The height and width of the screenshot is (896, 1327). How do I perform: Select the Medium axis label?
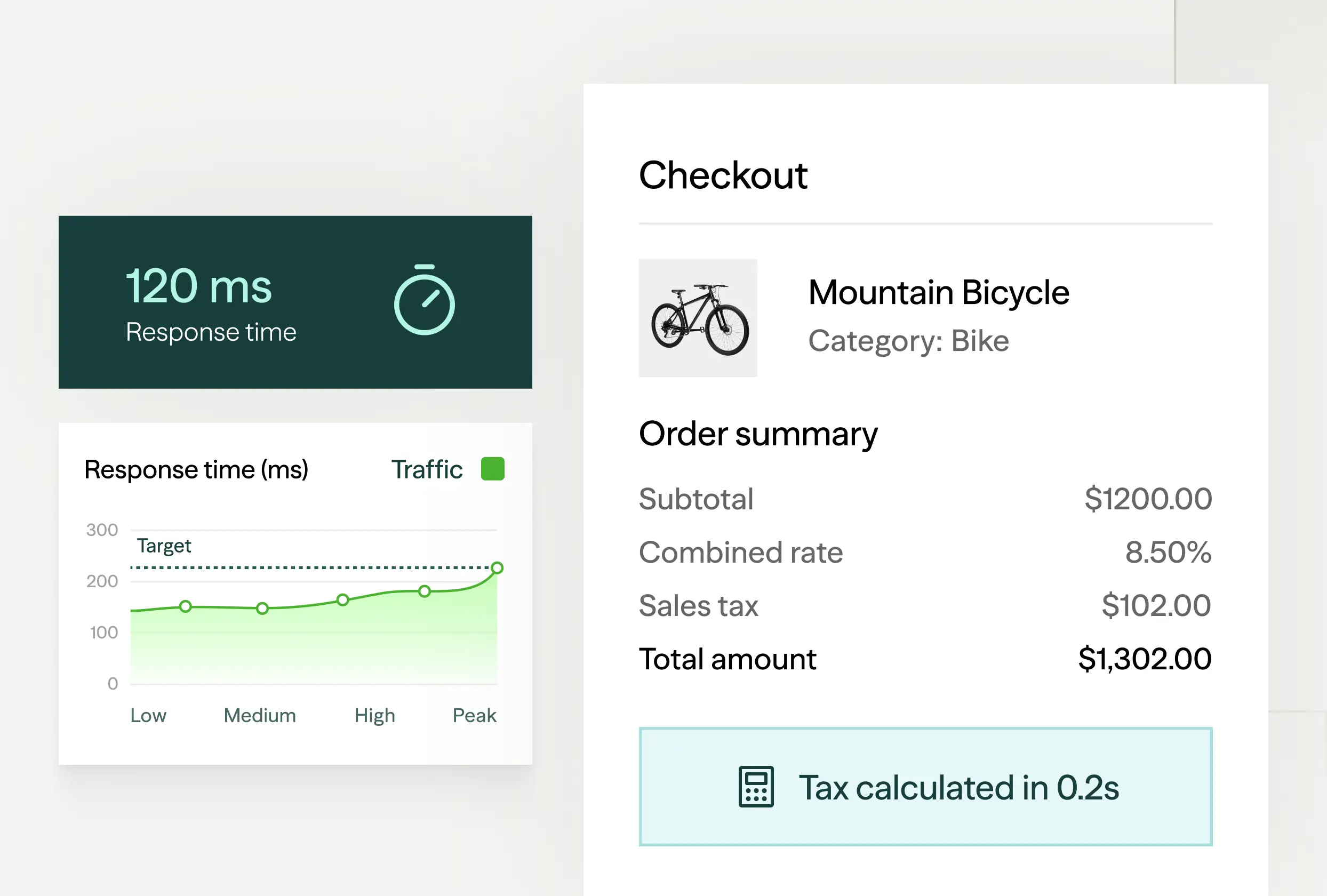pyautogui.click(x=260, y=716)
